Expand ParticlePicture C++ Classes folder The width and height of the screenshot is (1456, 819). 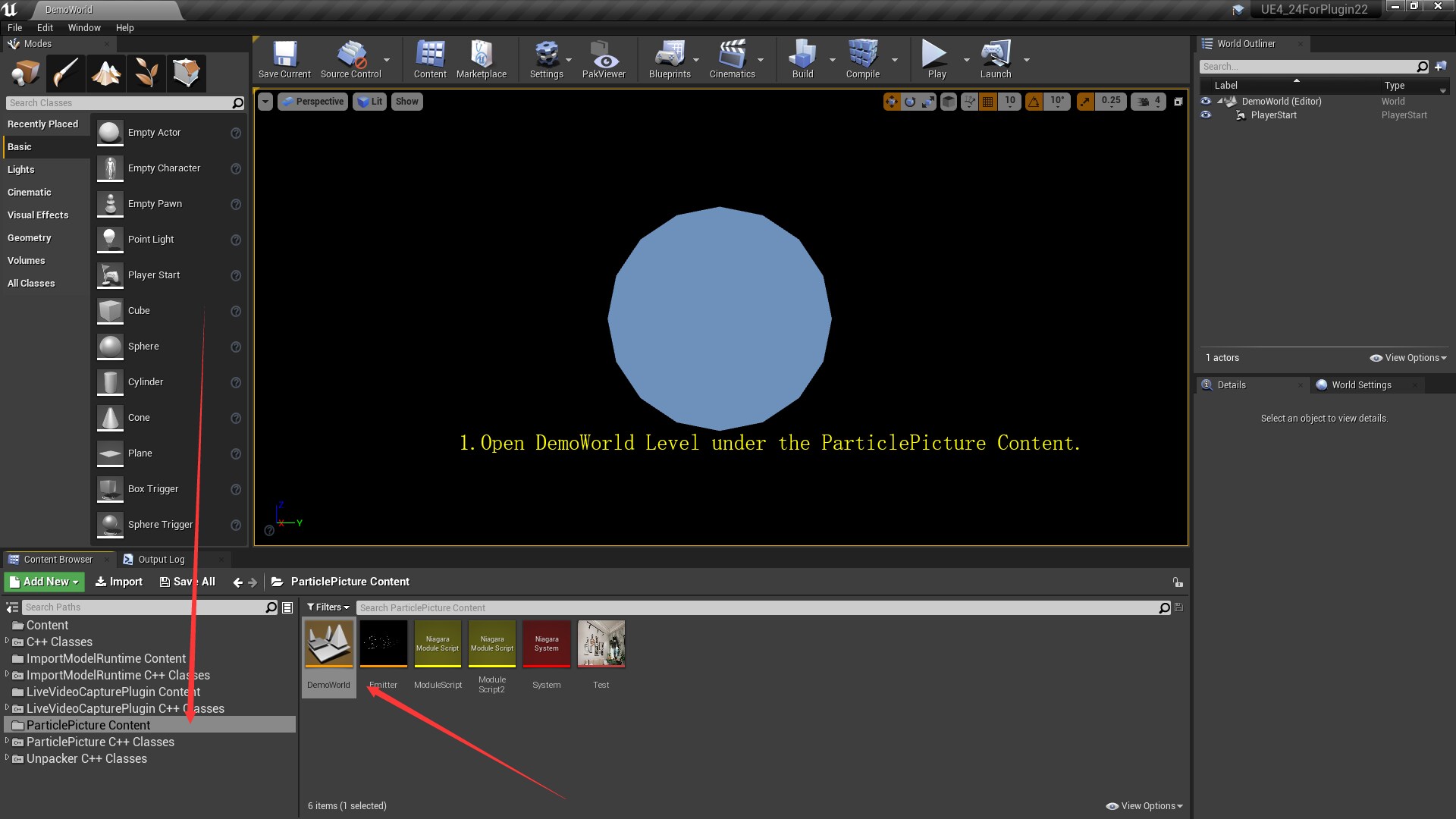coord(7,742)
